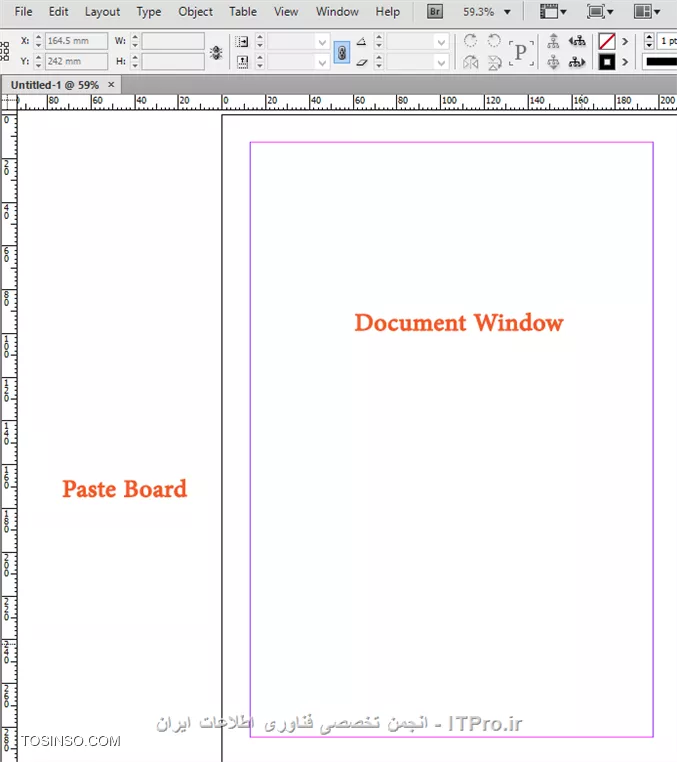Click the Shear X Angle icon
The height and width of the screenshot is (762, 677).
click(361, 62)
